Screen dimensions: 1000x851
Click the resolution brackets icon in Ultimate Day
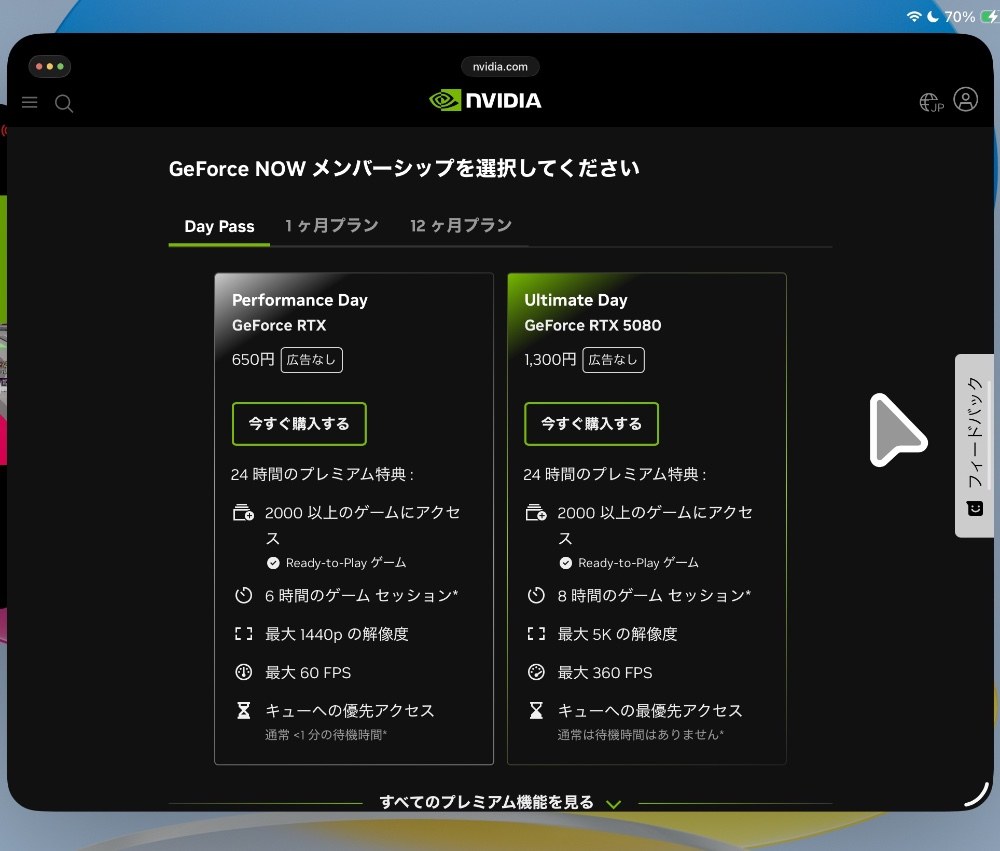(x=536, y=633)
